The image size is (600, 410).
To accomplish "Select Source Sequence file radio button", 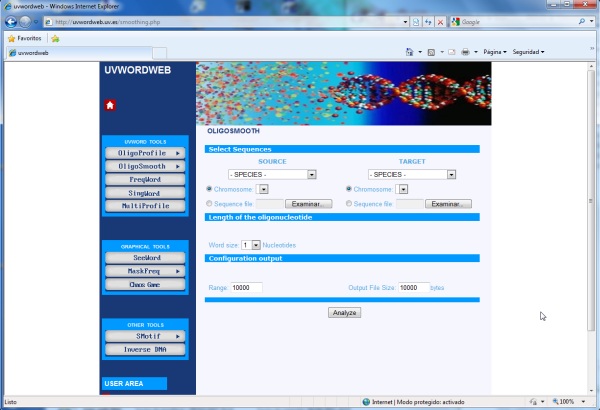I will pos(209,203).
